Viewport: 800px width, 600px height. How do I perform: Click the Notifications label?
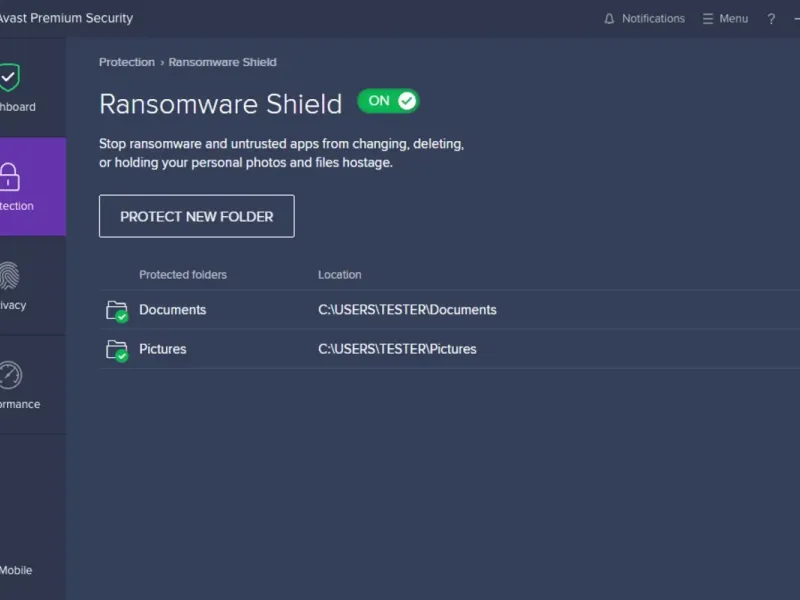point(653,19)
